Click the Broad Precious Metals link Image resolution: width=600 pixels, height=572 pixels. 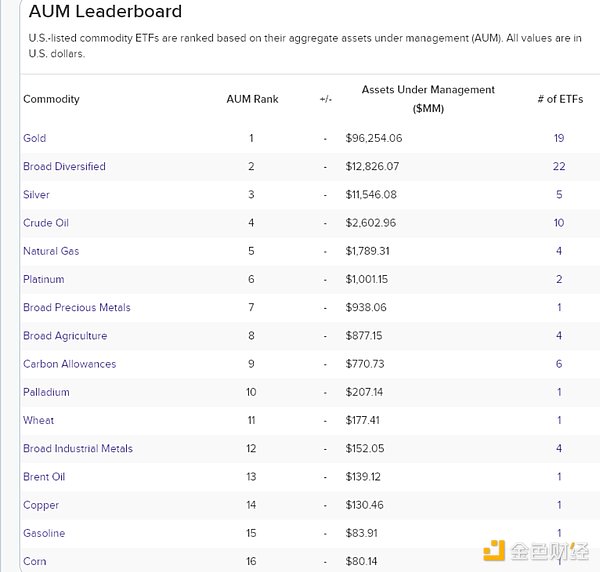pos(77,307)
